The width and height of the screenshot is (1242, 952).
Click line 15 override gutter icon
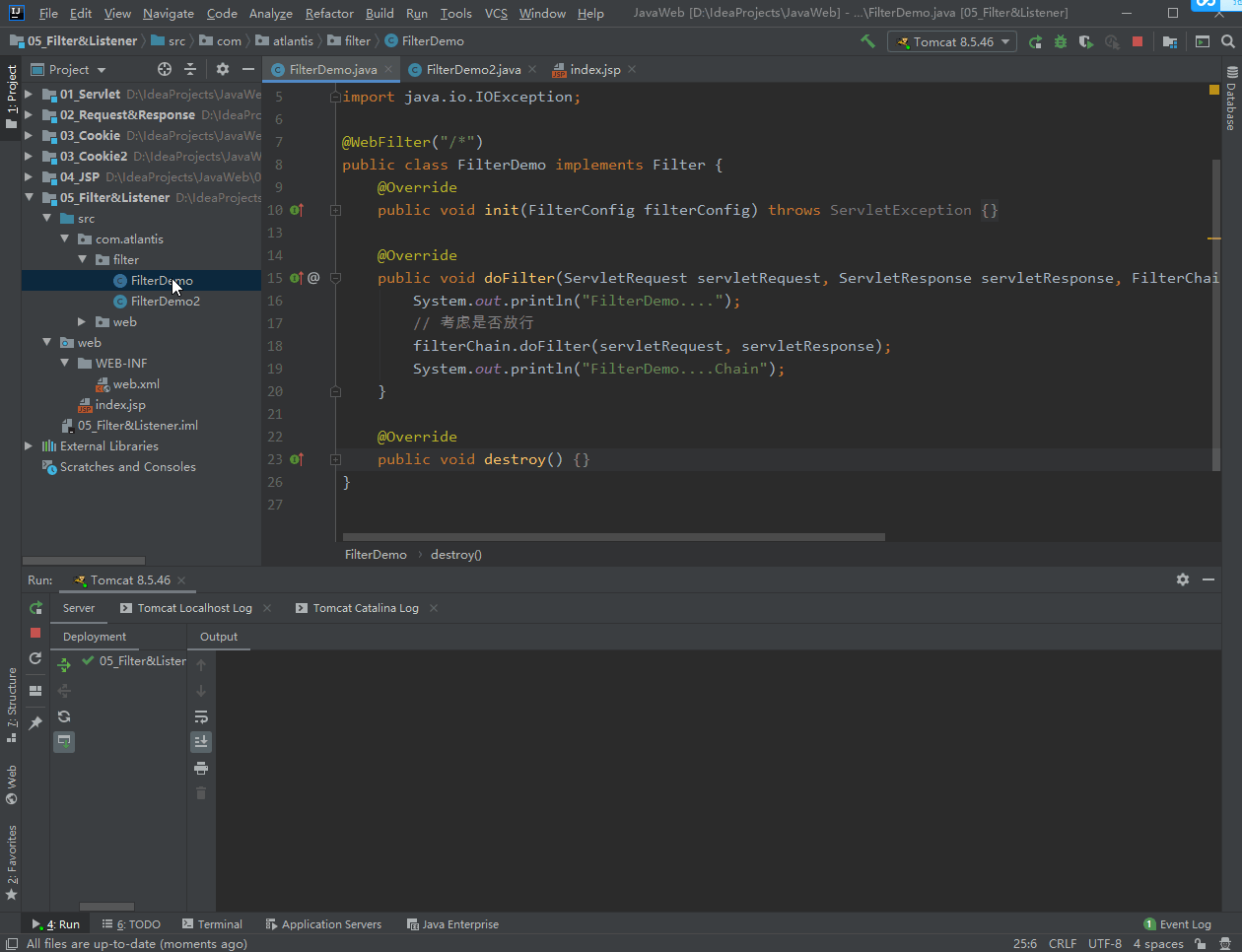click(x=296, y=278)
